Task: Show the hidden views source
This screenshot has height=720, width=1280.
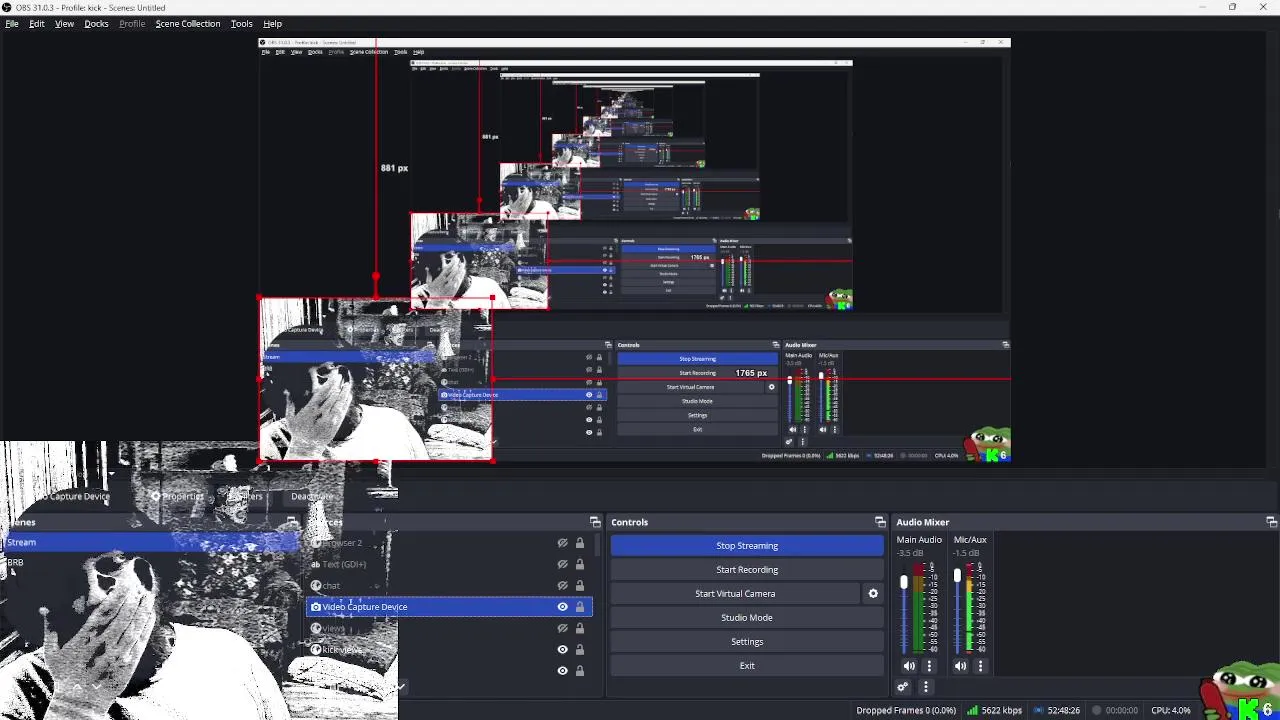Action: click(562, 628)
